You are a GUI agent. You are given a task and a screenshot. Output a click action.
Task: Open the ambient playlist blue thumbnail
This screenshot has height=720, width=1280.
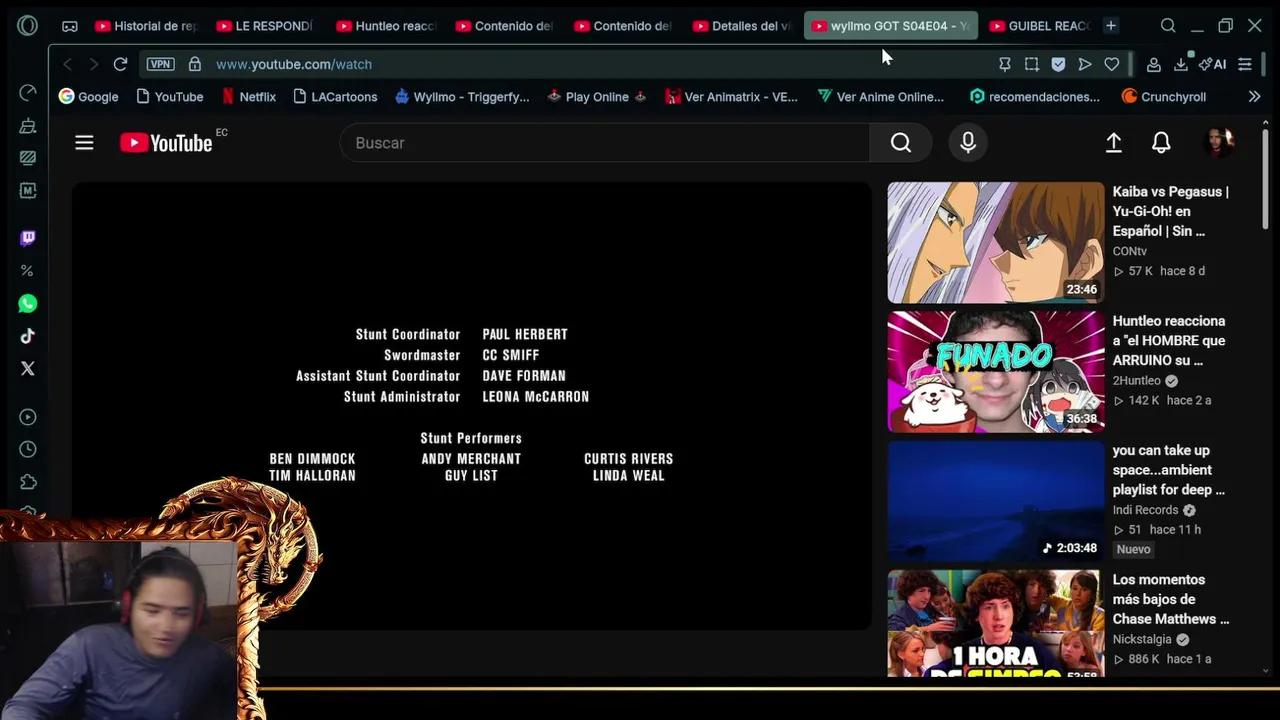coord(996,501)
